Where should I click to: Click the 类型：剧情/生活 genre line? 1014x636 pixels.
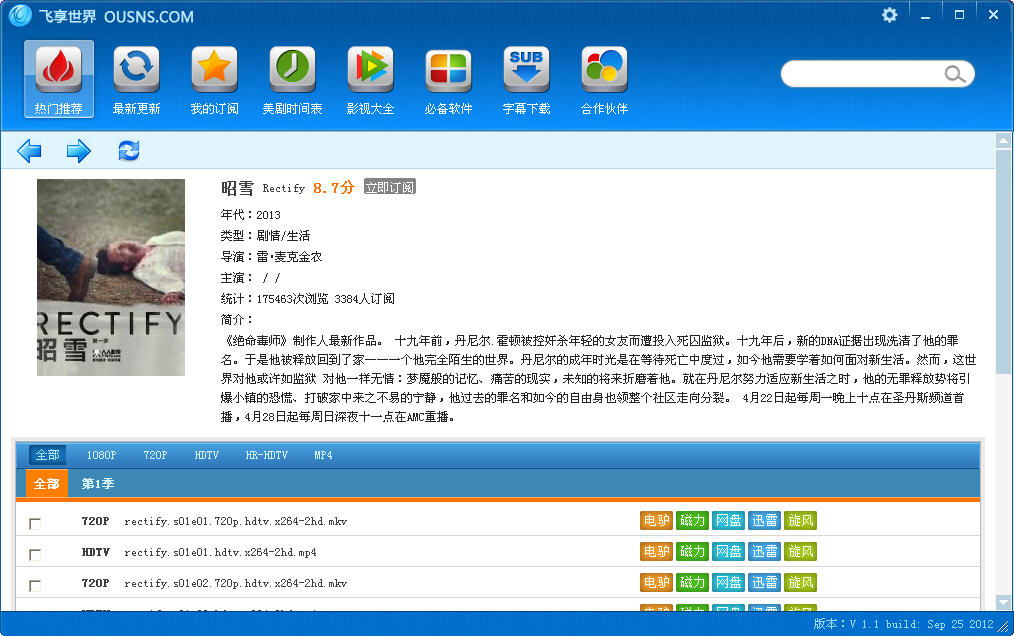click(265, 236)
